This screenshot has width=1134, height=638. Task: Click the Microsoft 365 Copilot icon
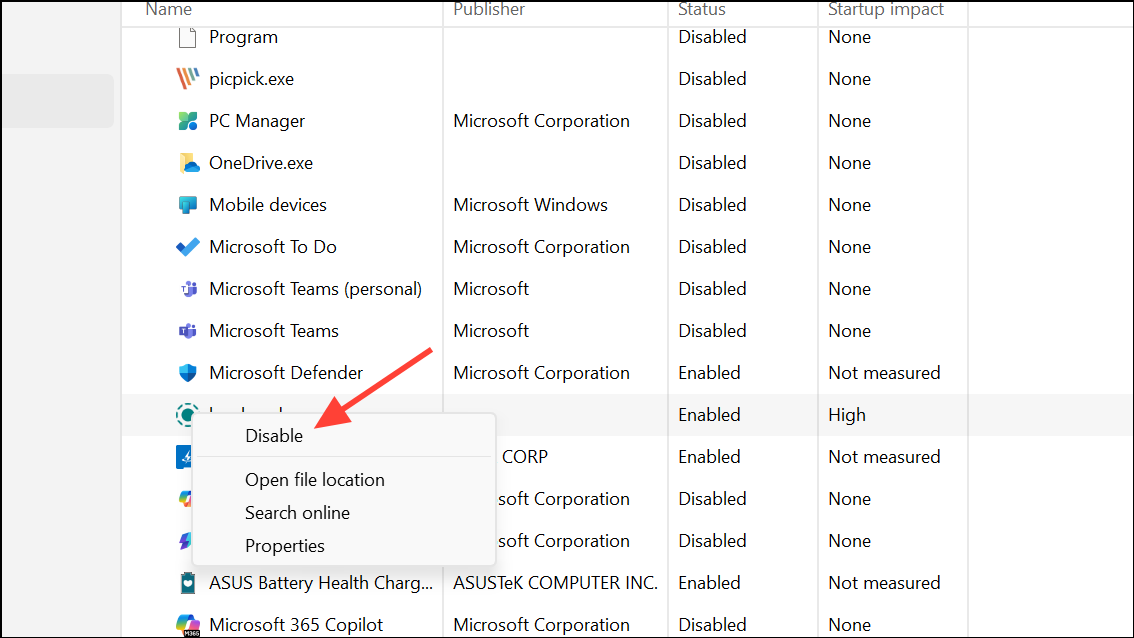click(x=188, y=624)
